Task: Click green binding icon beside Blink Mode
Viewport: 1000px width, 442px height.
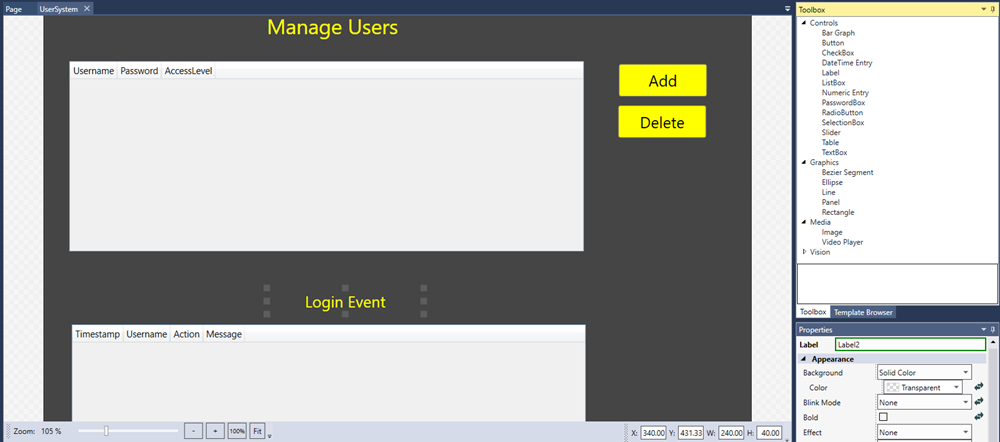Action: (979, 402)
